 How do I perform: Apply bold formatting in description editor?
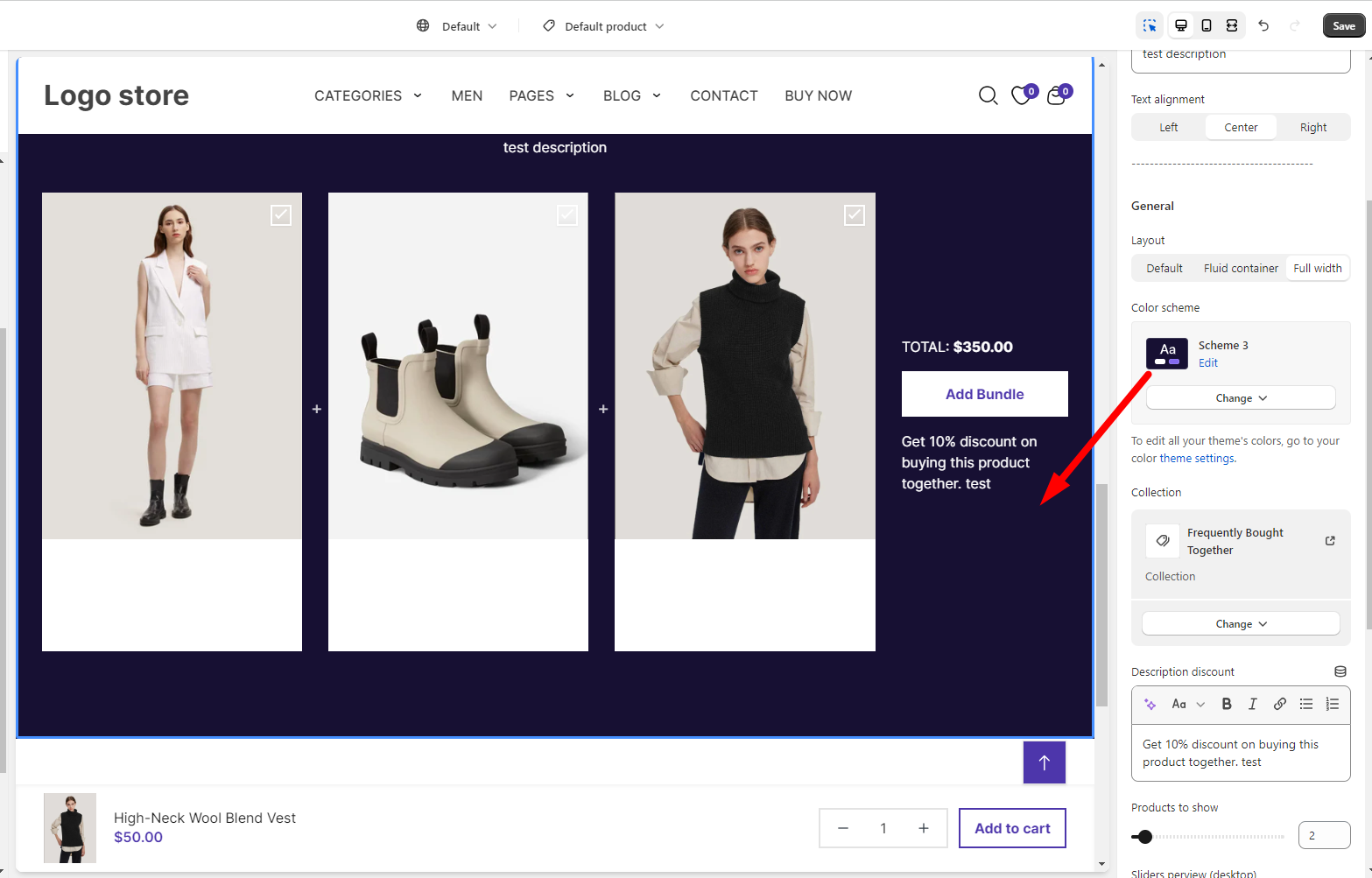tap(1227, 704)
